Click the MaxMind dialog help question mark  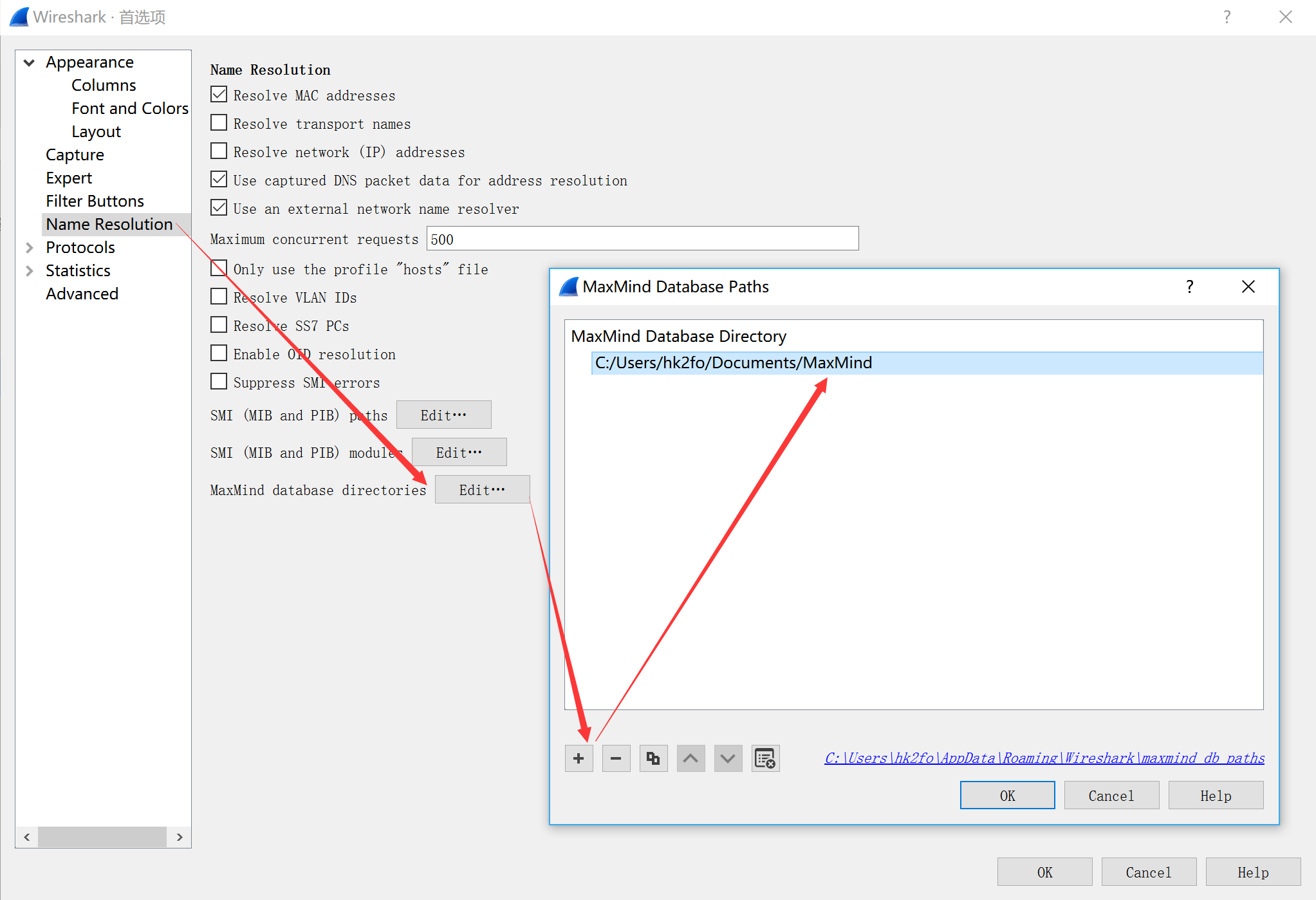[1189, 286]
